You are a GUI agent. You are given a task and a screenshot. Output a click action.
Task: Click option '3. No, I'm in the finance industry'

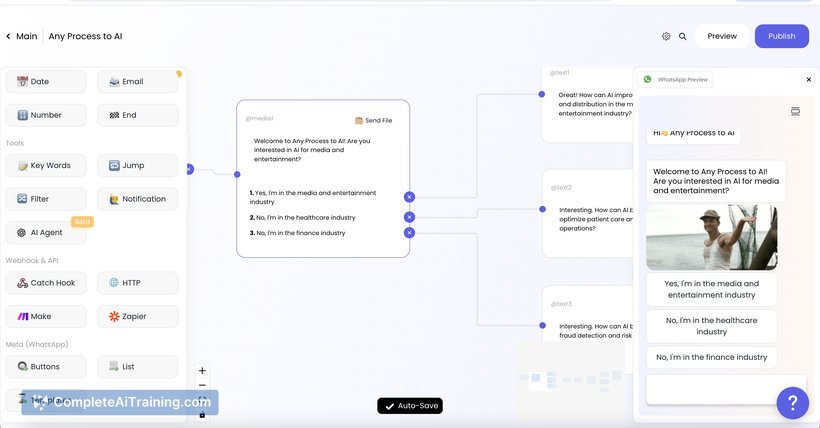(x=298, y=233)
